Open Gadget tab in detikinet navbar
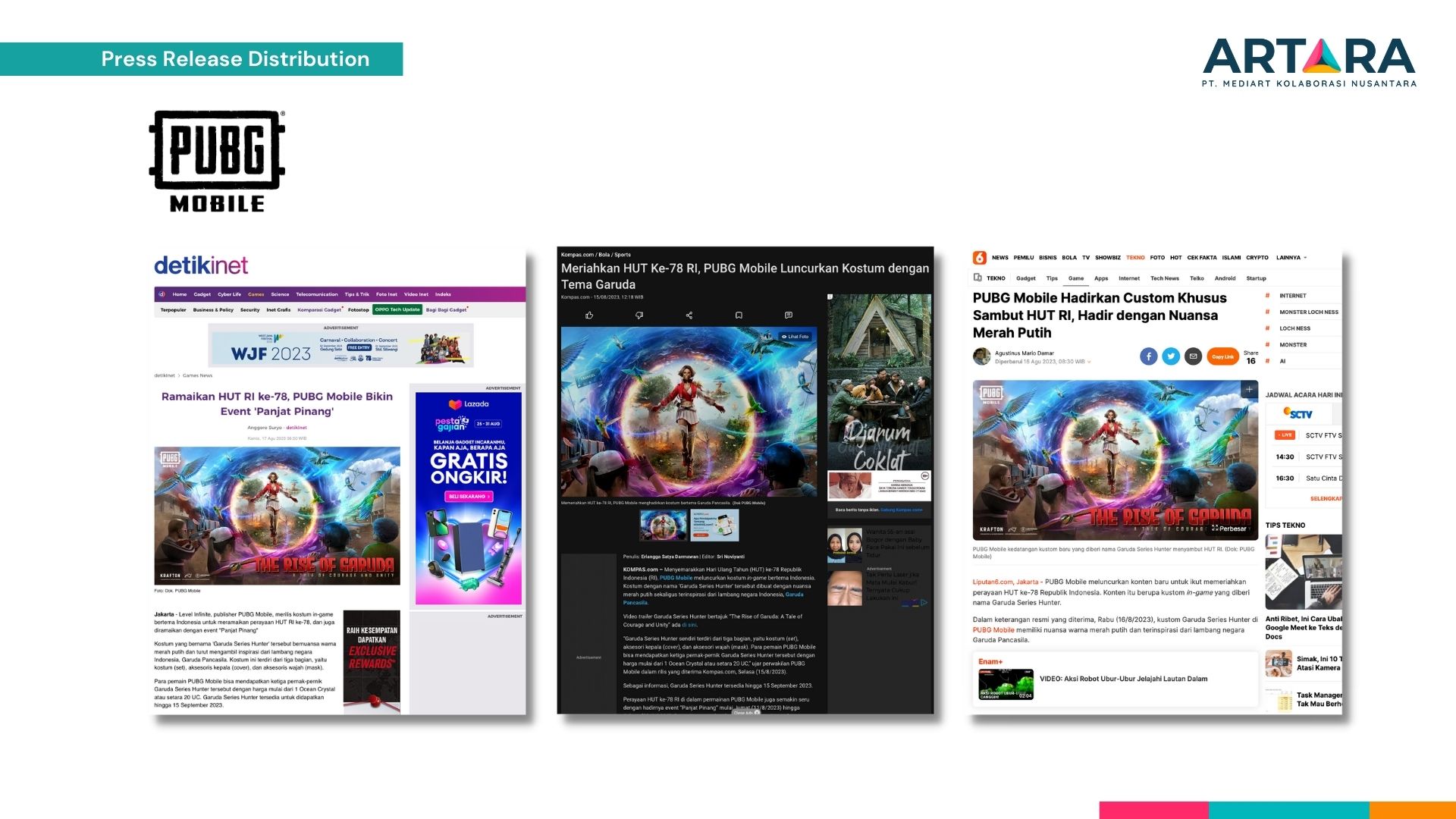This screenshot has height=819, width=1456. pos(202,294)
